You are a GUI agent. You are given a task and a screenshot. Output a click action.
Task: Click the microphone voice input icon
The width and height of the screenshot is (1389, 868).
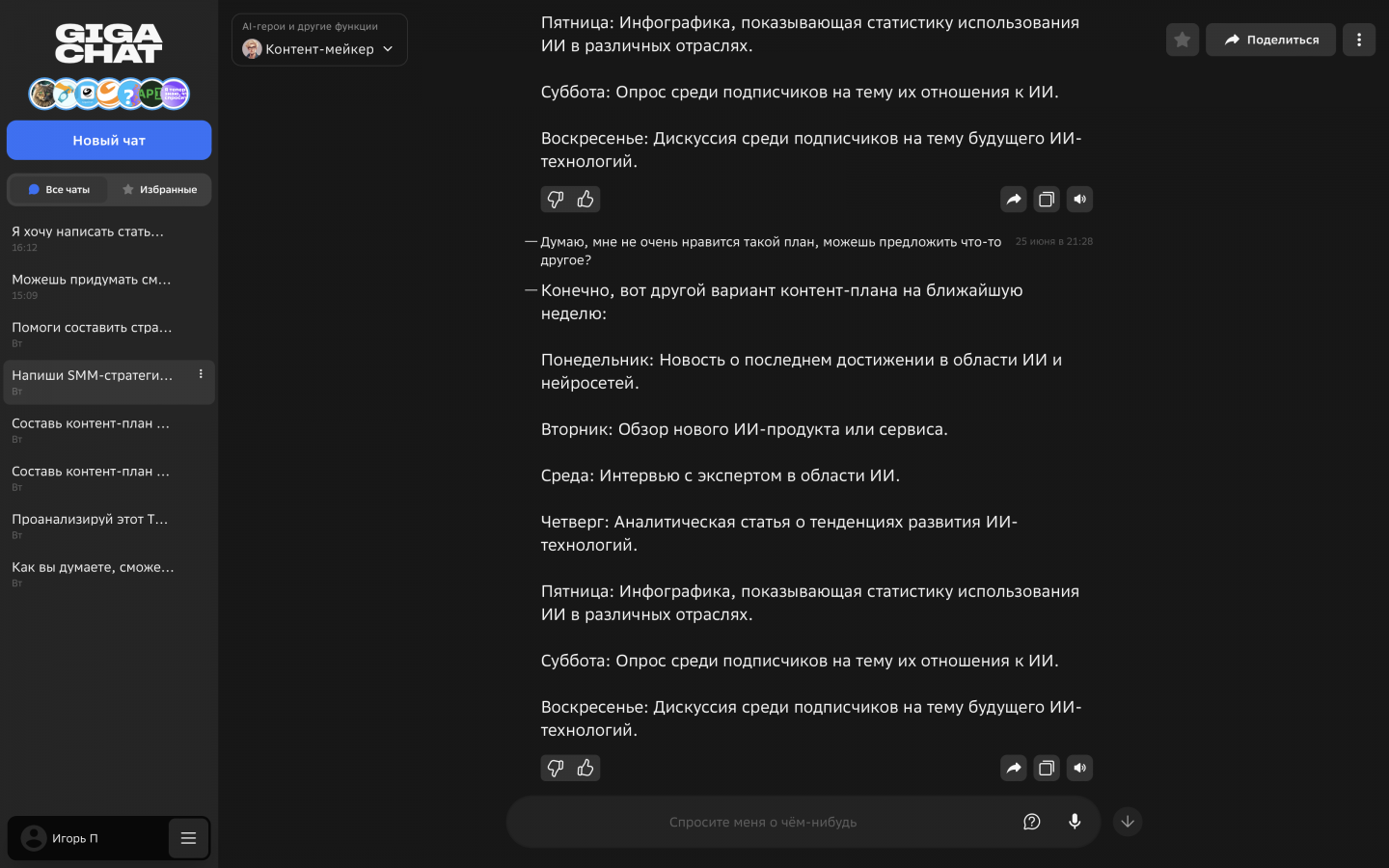1075,822
